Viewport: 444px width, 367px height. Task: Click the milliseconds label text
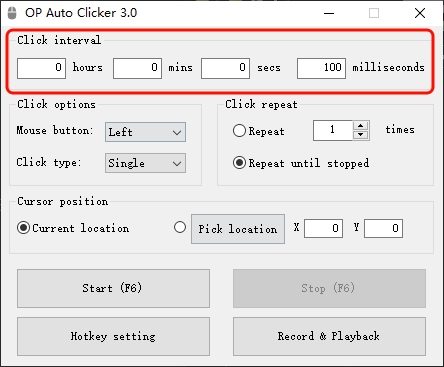tap(389, 67)
